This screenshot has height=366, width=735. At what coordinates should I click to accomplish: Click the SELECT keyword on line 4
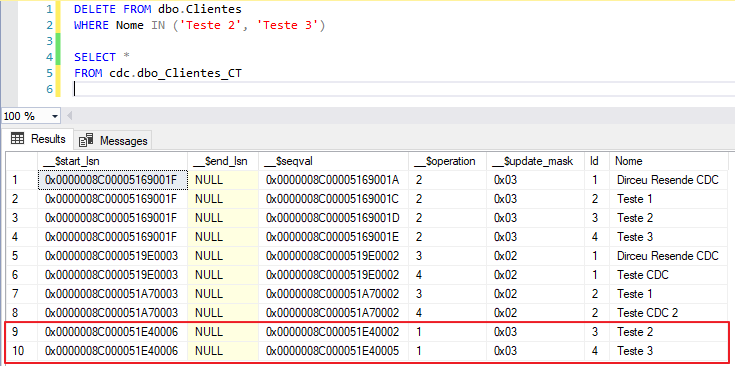pos(95,57)
